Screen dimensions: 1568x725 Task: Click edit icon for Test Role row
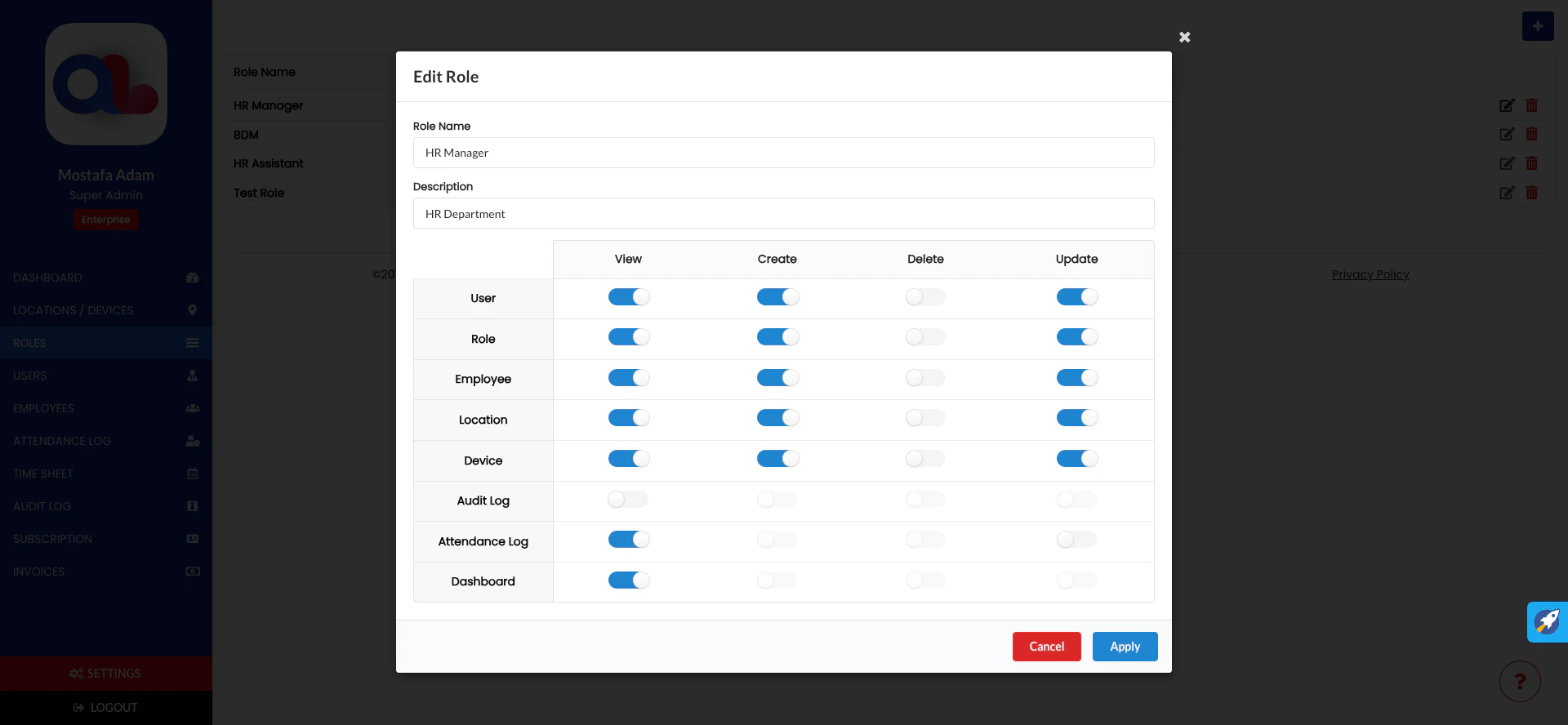pyautogui.click(x=1507, y=193)
